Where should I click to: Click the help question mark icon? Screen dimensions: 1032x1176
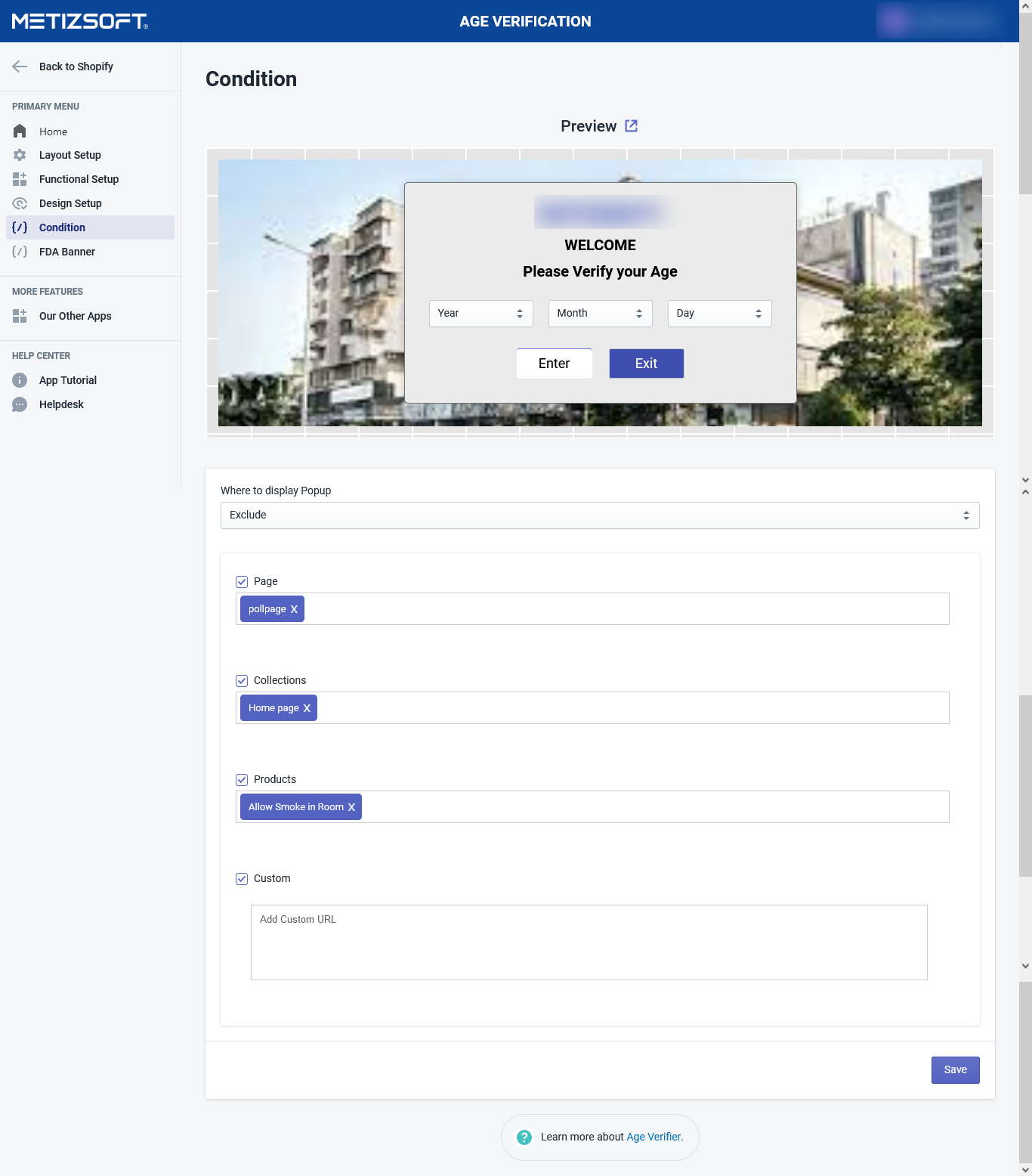click(524, 1137)
